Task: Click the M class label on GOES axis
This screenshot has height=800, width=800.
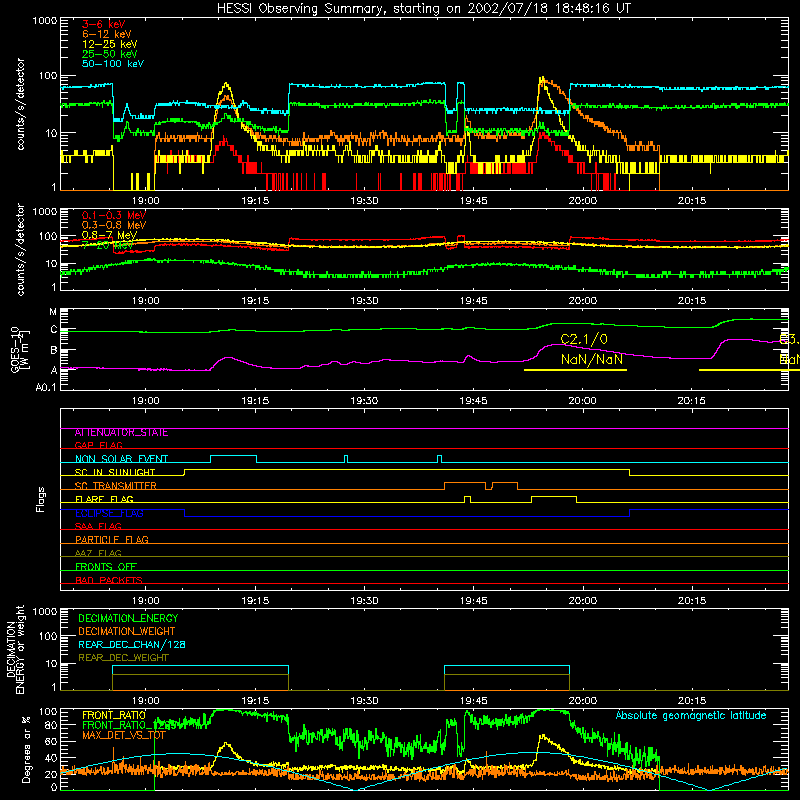Action: point(53,312)
